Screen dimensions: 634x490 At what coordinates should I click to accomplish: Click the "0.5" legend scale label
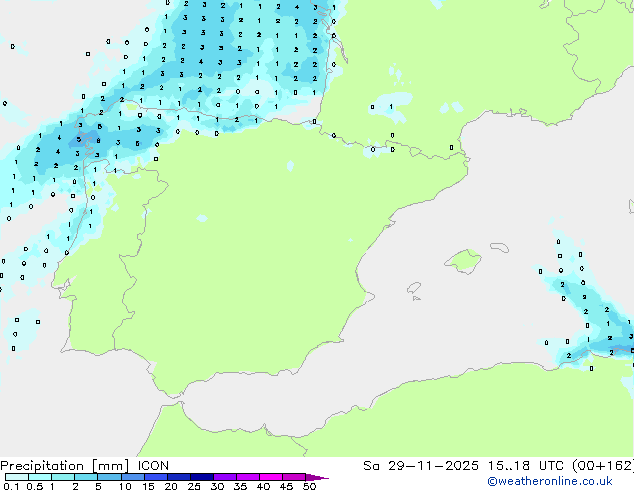[x=35, y=486]
